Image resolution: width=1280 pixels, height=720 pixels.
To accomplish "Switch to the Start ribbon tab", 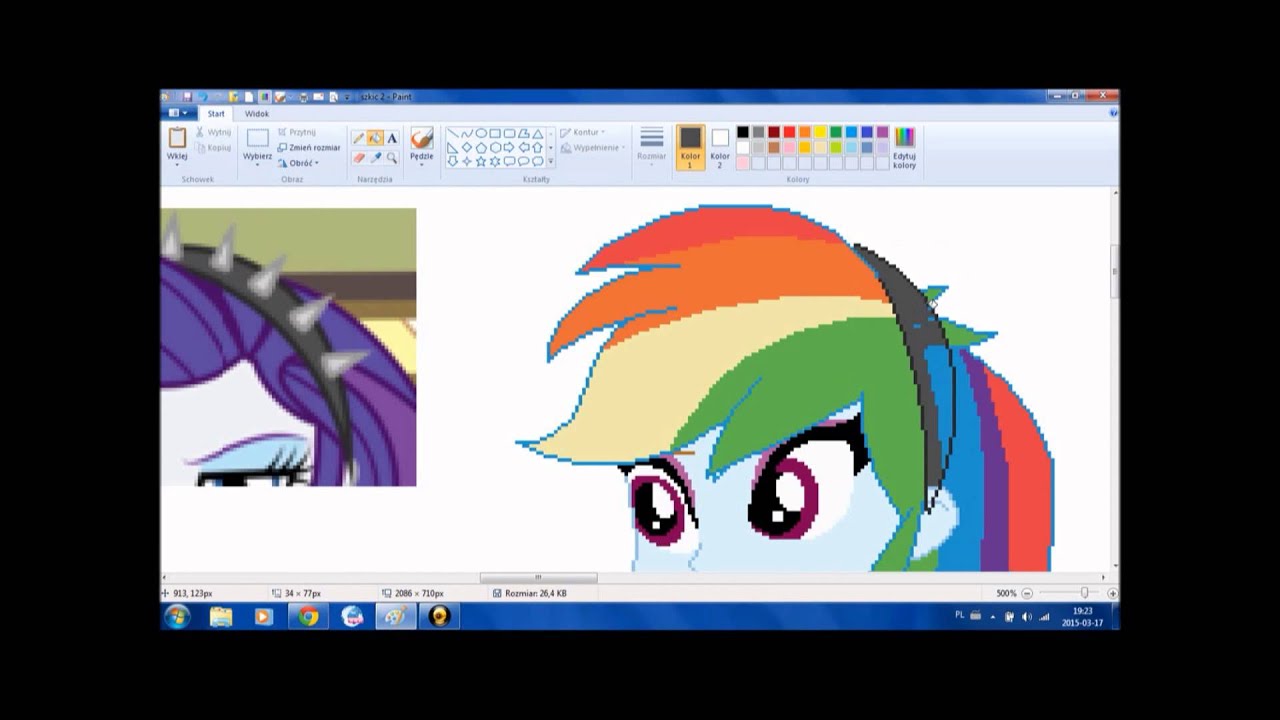I will tap(216, 114).
